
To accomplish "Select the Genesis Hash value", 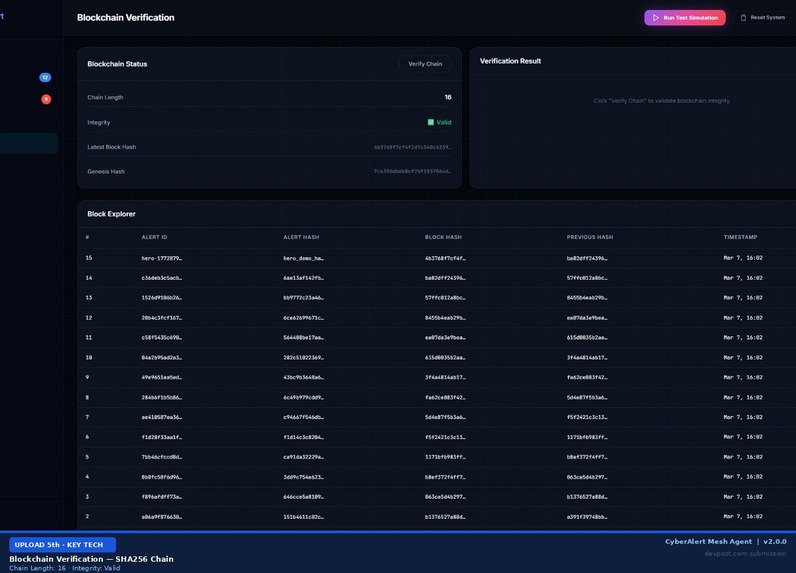I will pyautogui.click(x=412, y=172).
